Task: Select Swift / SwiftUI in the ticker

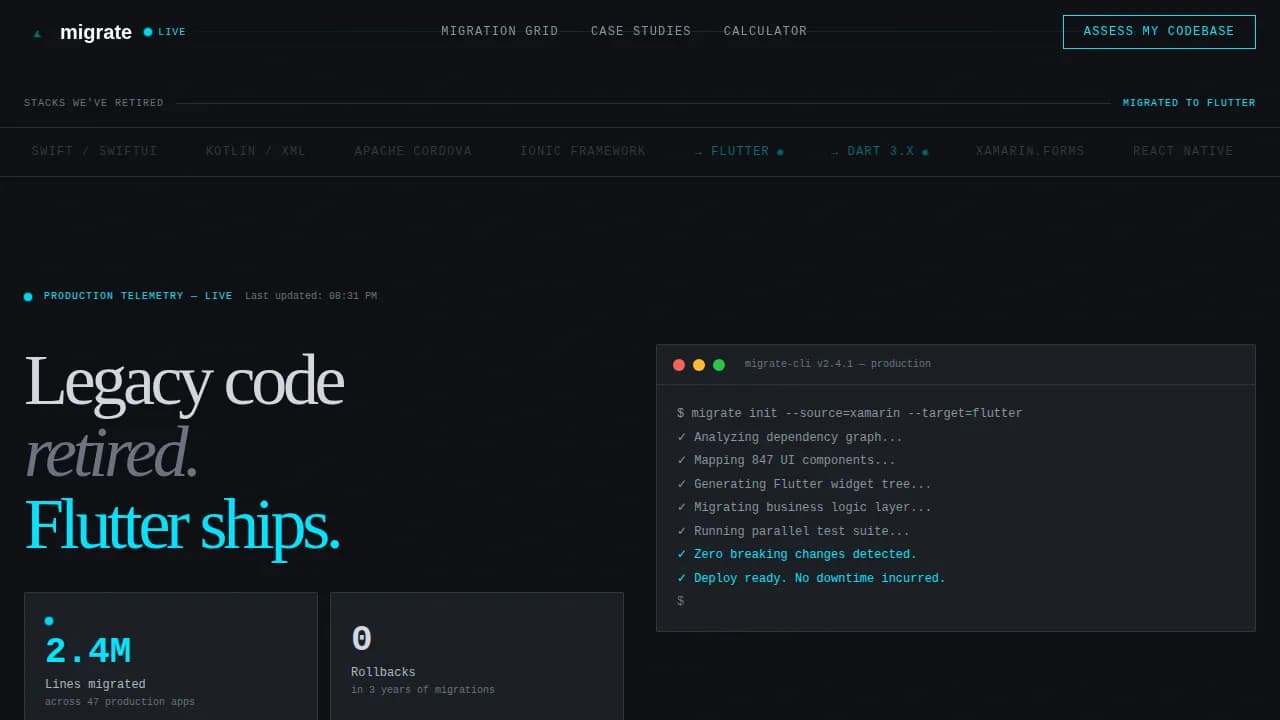Action: coord(95,152)
